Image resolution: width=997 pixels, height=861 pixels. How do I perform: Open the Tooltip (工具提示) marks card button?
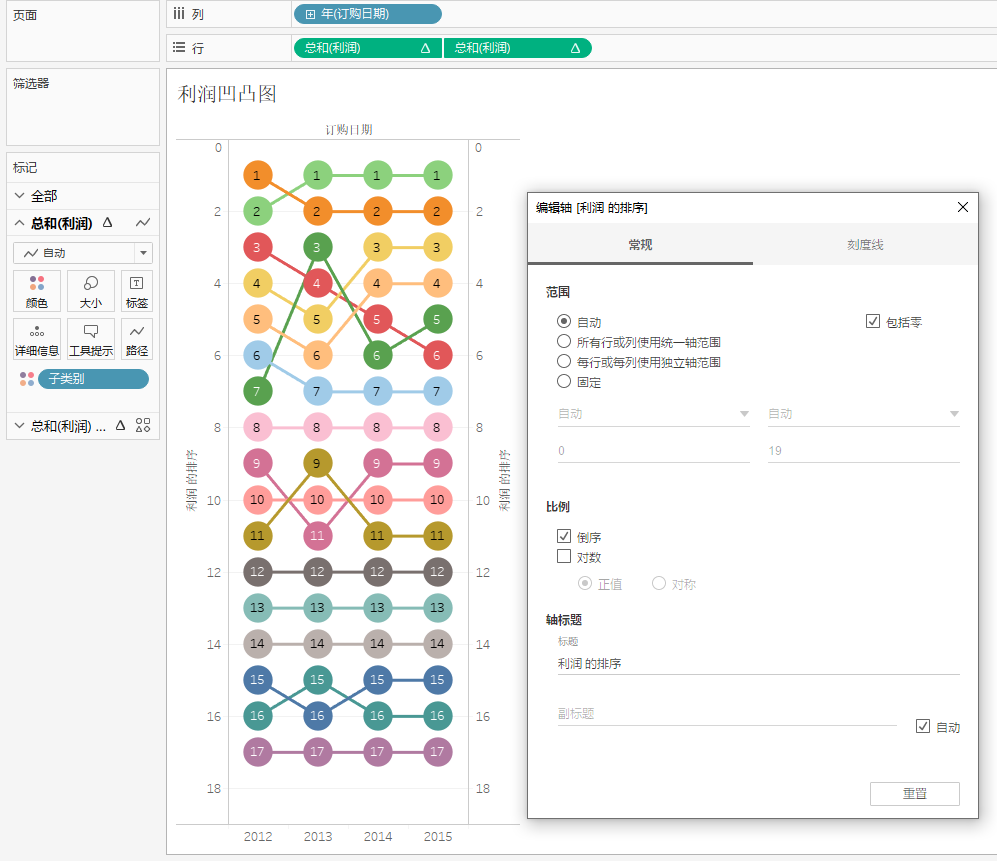[91, 339]
